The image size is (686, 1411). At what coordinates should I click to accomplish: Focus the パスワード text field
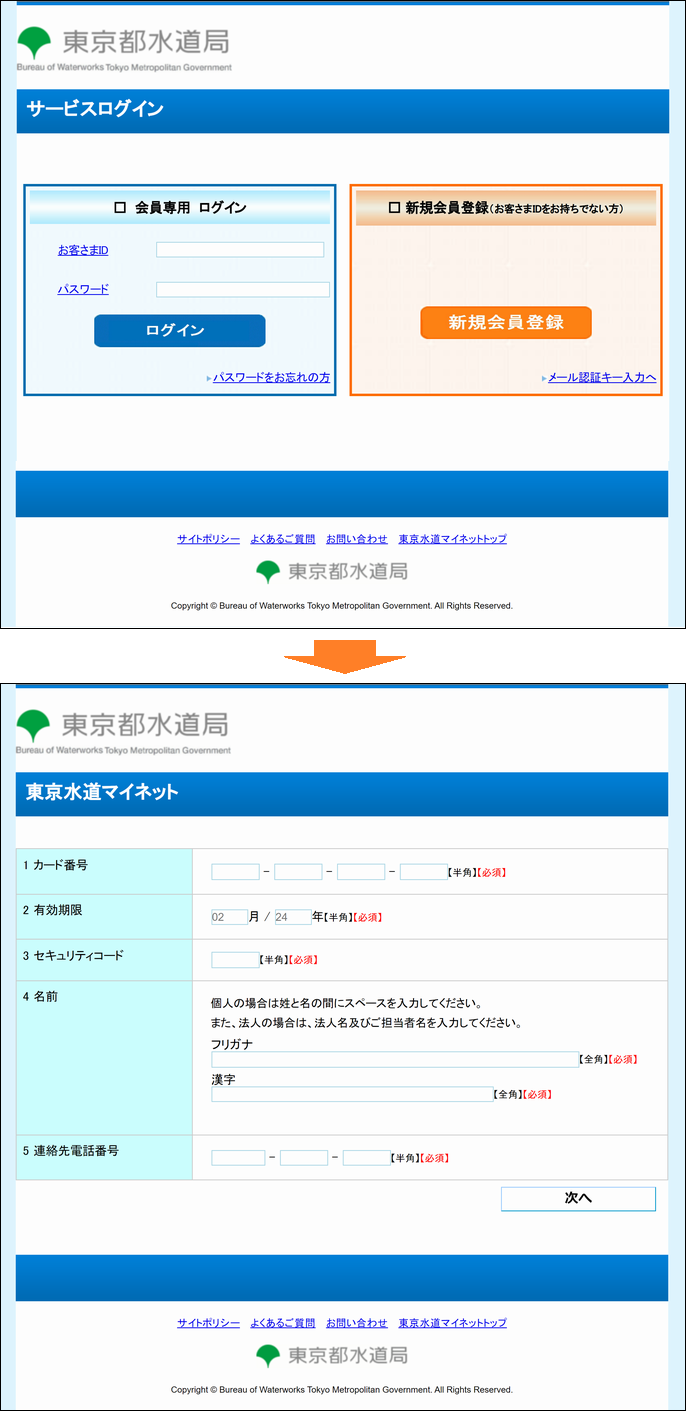[x=242, y=290]
